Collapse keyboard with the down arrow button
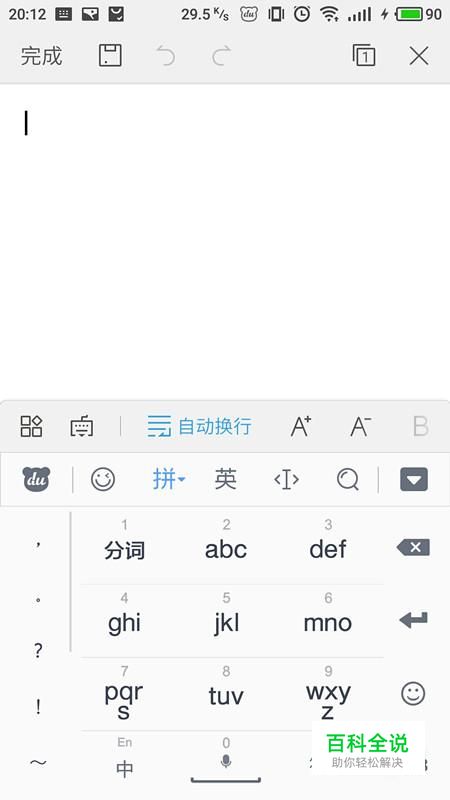Screen dimensions: 450x800 414,480
